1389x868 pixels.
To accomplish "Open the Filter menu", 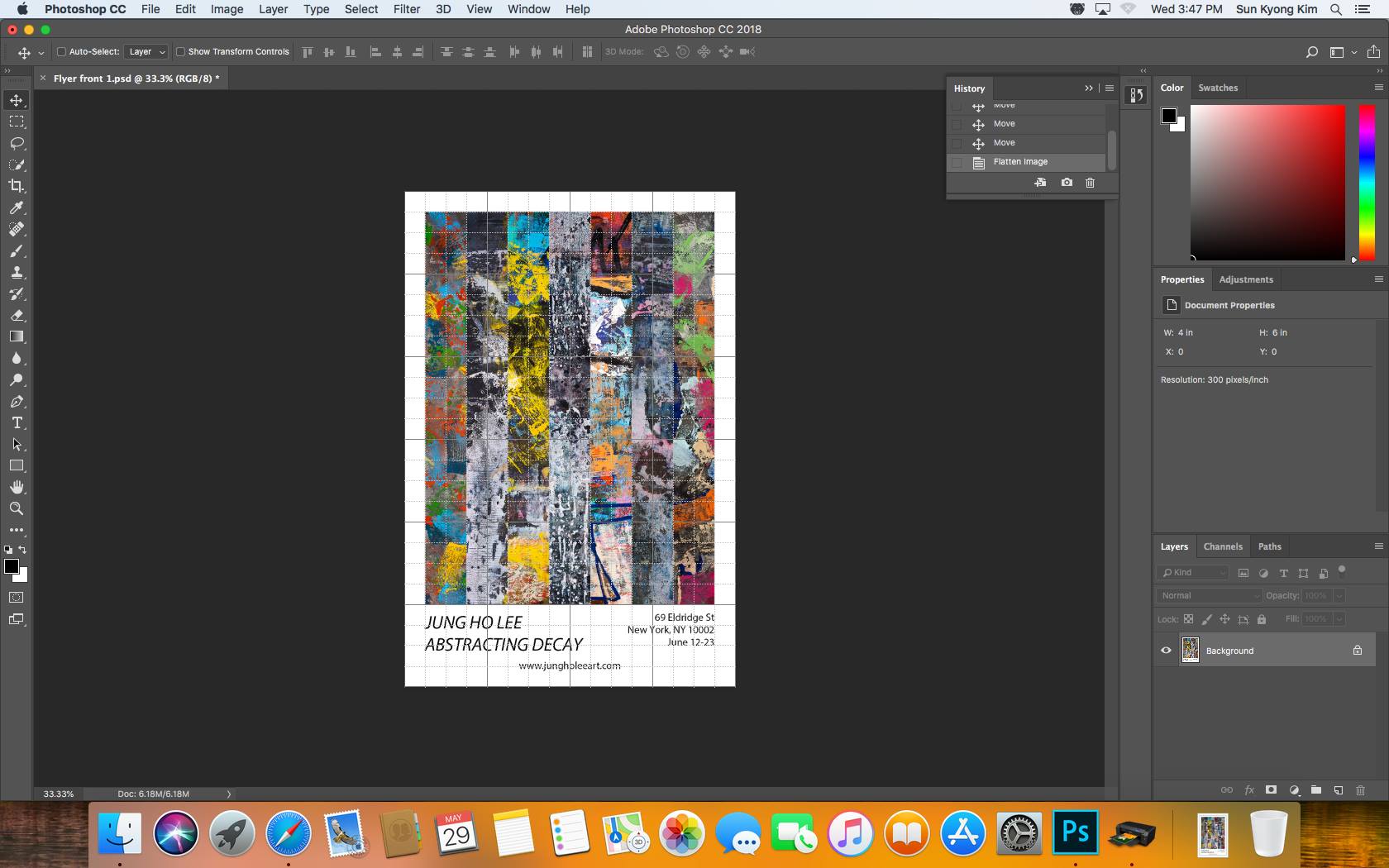I will pyautogui.click(x=406, y=9).
